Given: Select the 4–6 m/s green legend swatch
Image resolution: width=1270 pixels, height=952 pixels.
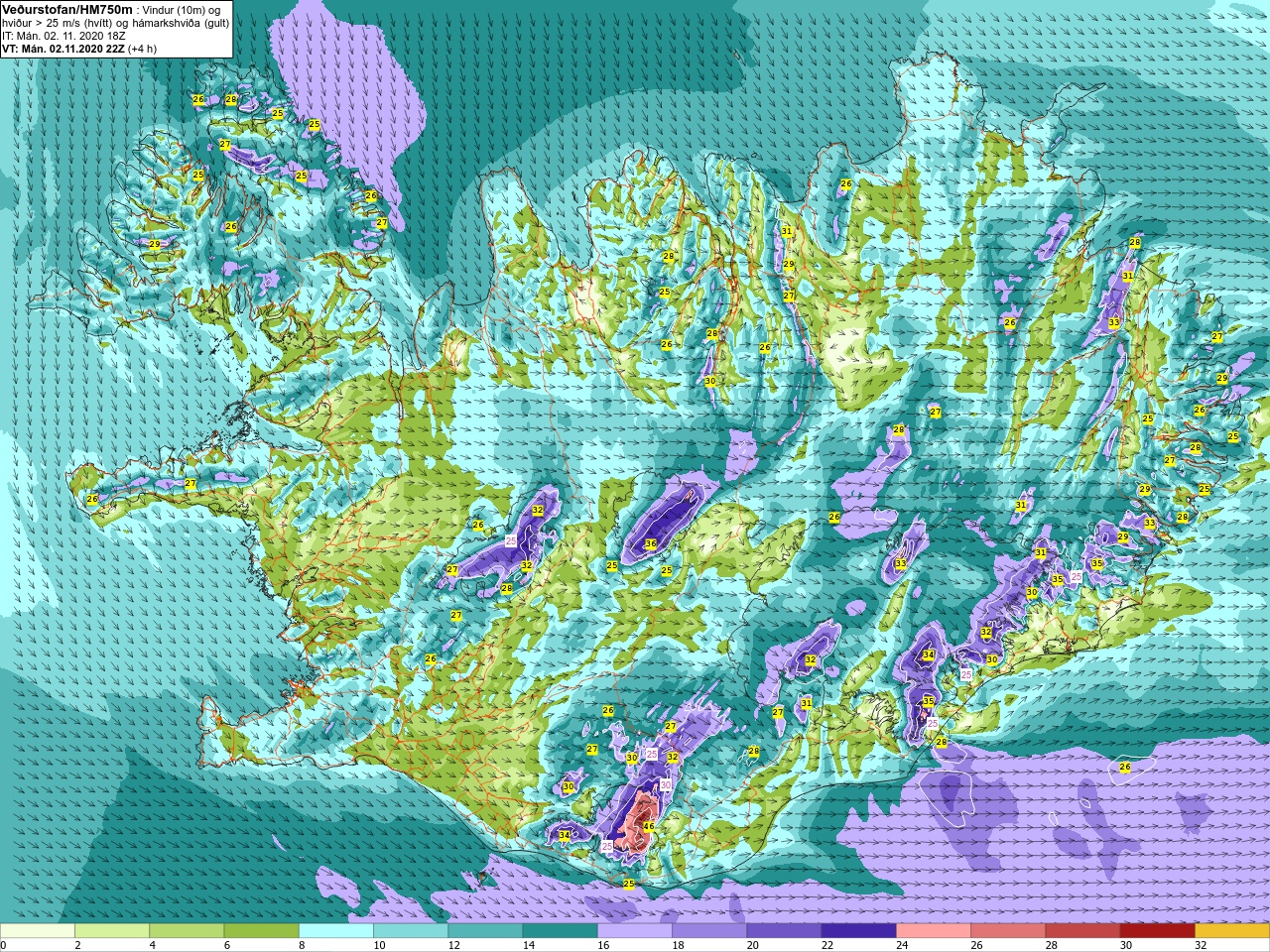Looking at the screenshot, I should 187,931.
